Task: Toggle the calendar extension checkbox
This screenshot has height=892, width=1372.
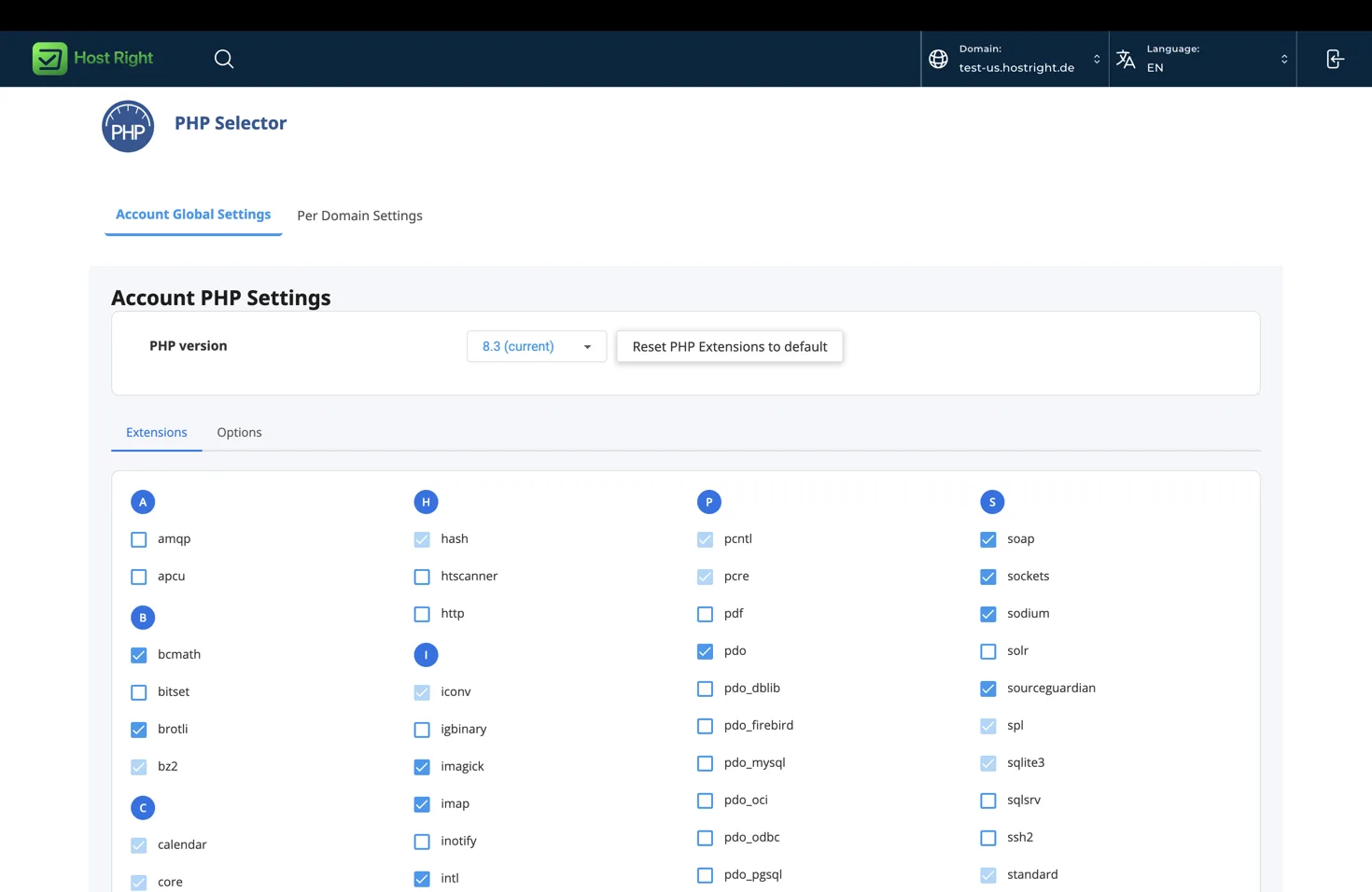Action: pos(139,845)
